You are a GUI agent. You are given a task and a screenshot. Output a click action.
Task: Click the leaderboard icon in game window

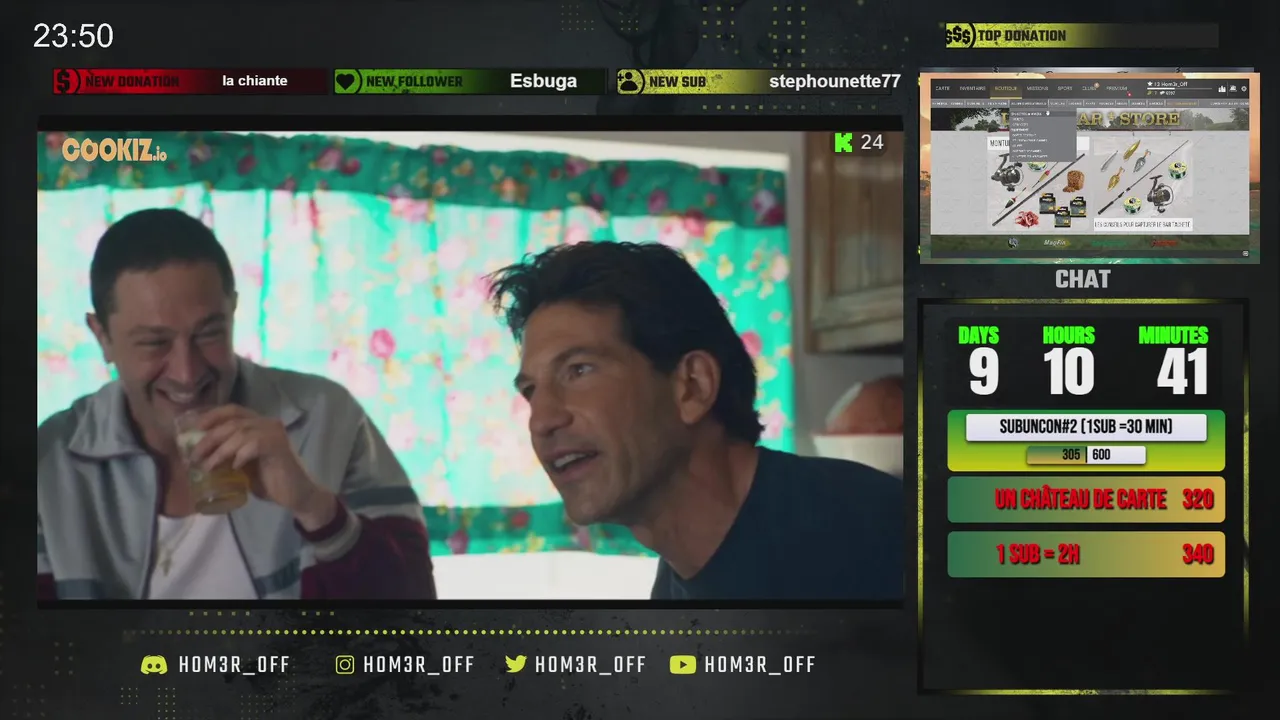coord(1222,88)
